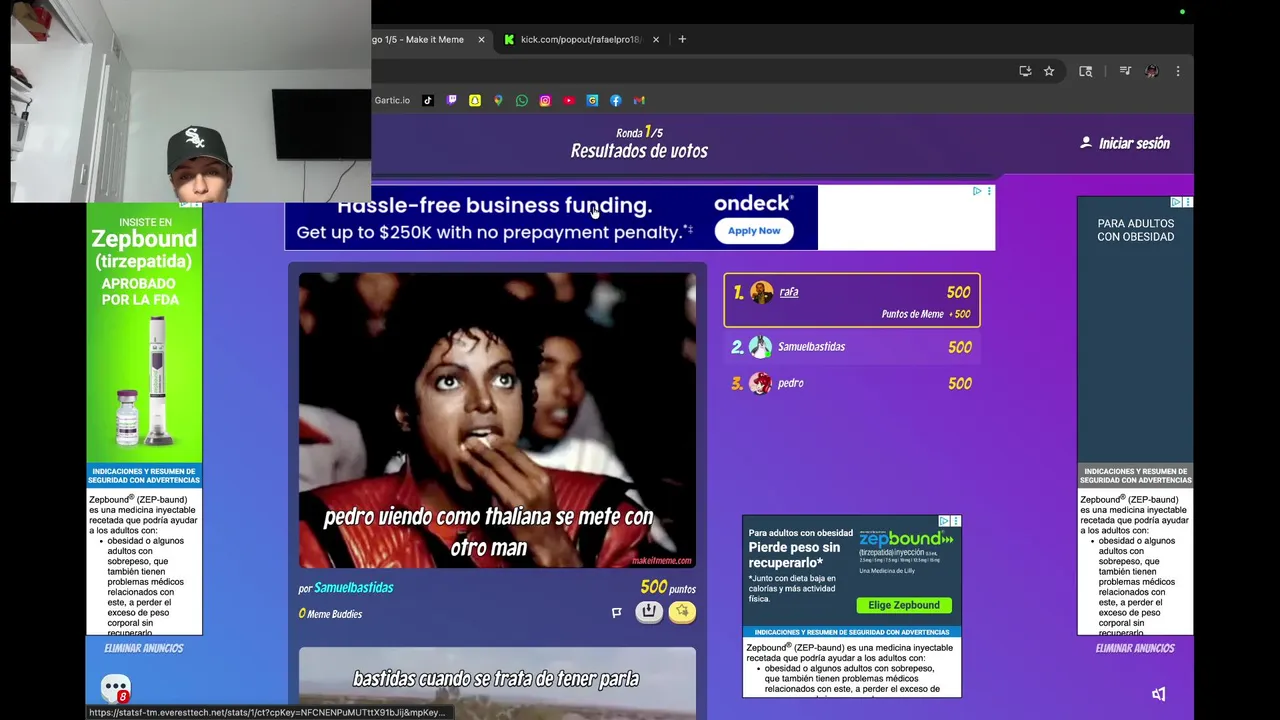Screen dimensions: 1280x720
Task: Switch to the kick.com popout tab
Action: point(580,39)
